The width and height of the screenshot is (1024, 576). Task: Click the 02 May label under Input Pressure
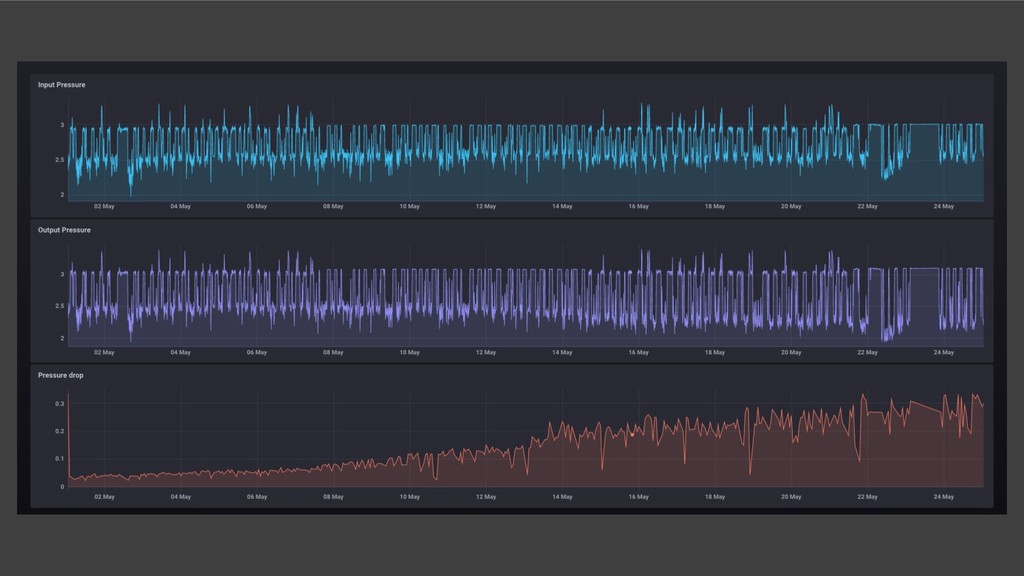(104, 207)
